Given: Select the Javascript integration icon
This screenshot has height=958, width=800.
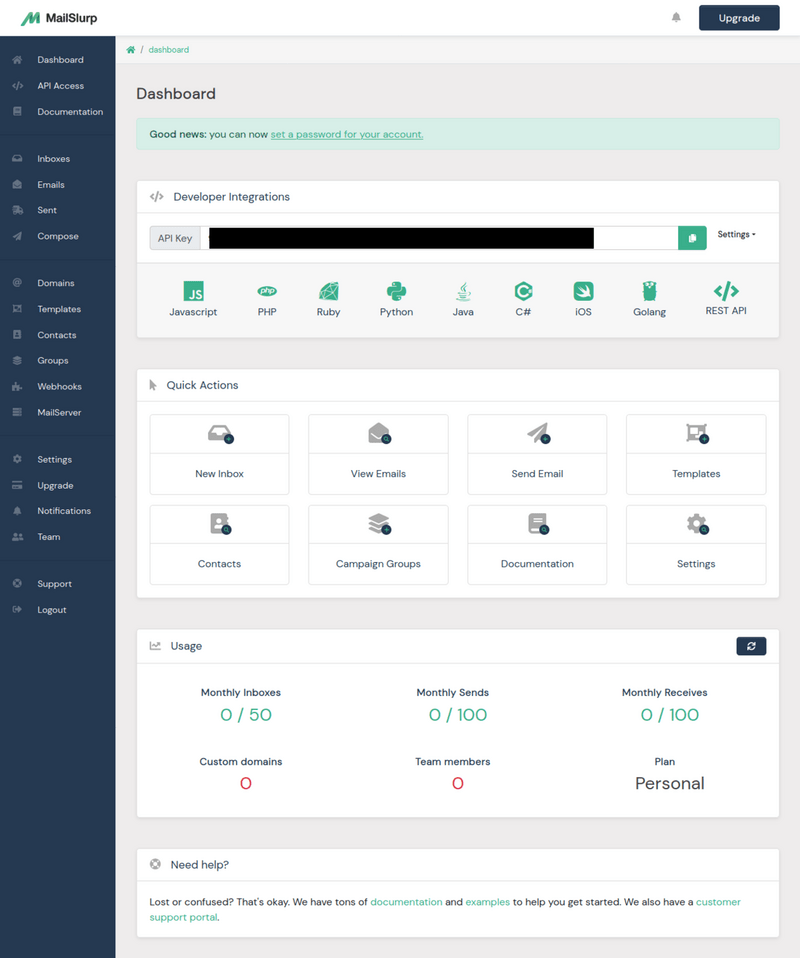Looking at the screenshot, I should click(193, 292).
